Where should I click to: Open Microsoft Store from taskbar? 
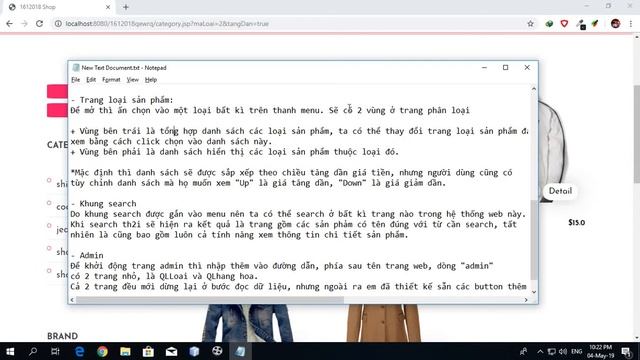(x=148, y=351)
